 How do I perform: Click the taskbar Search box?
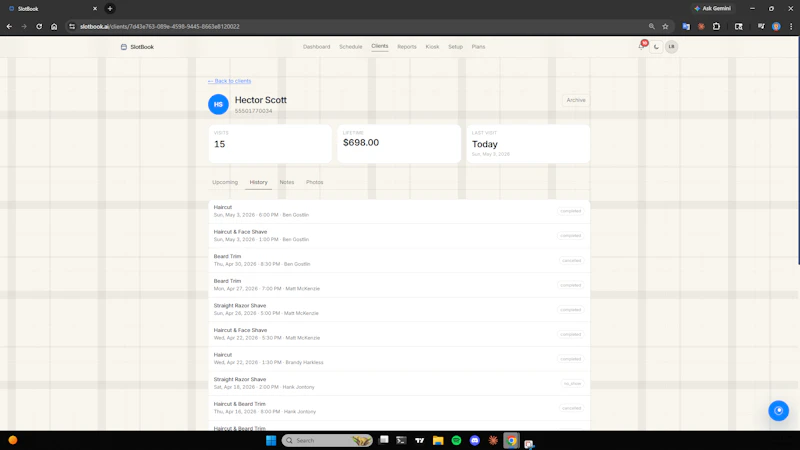pos(327,440)
